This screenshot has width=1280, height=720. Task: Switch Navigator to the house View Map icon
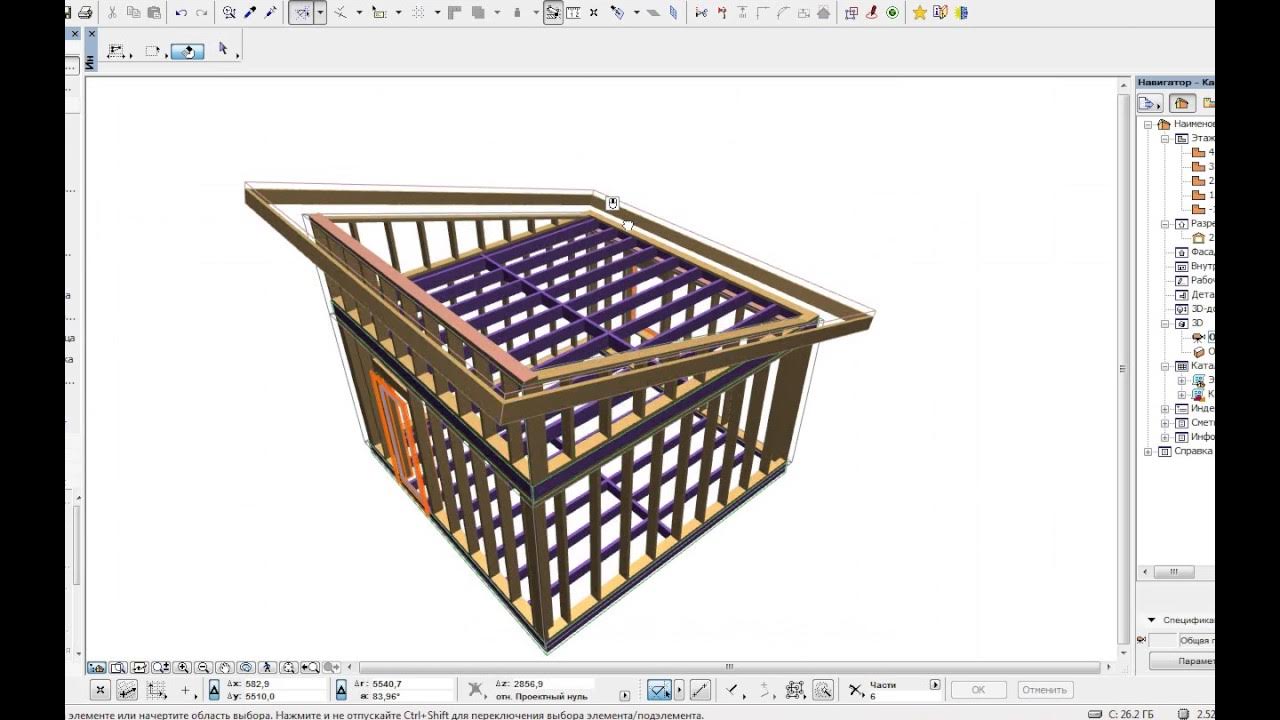coord(1182,103)
